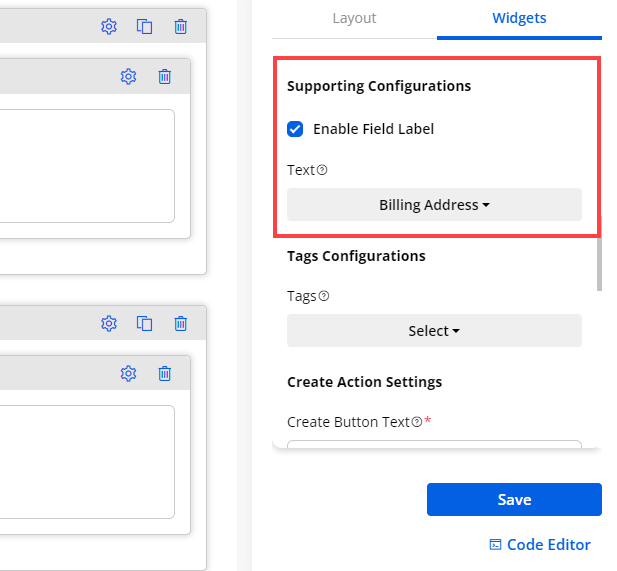
Task: Click the help icon beside the Text label
Action: point(323,170)
